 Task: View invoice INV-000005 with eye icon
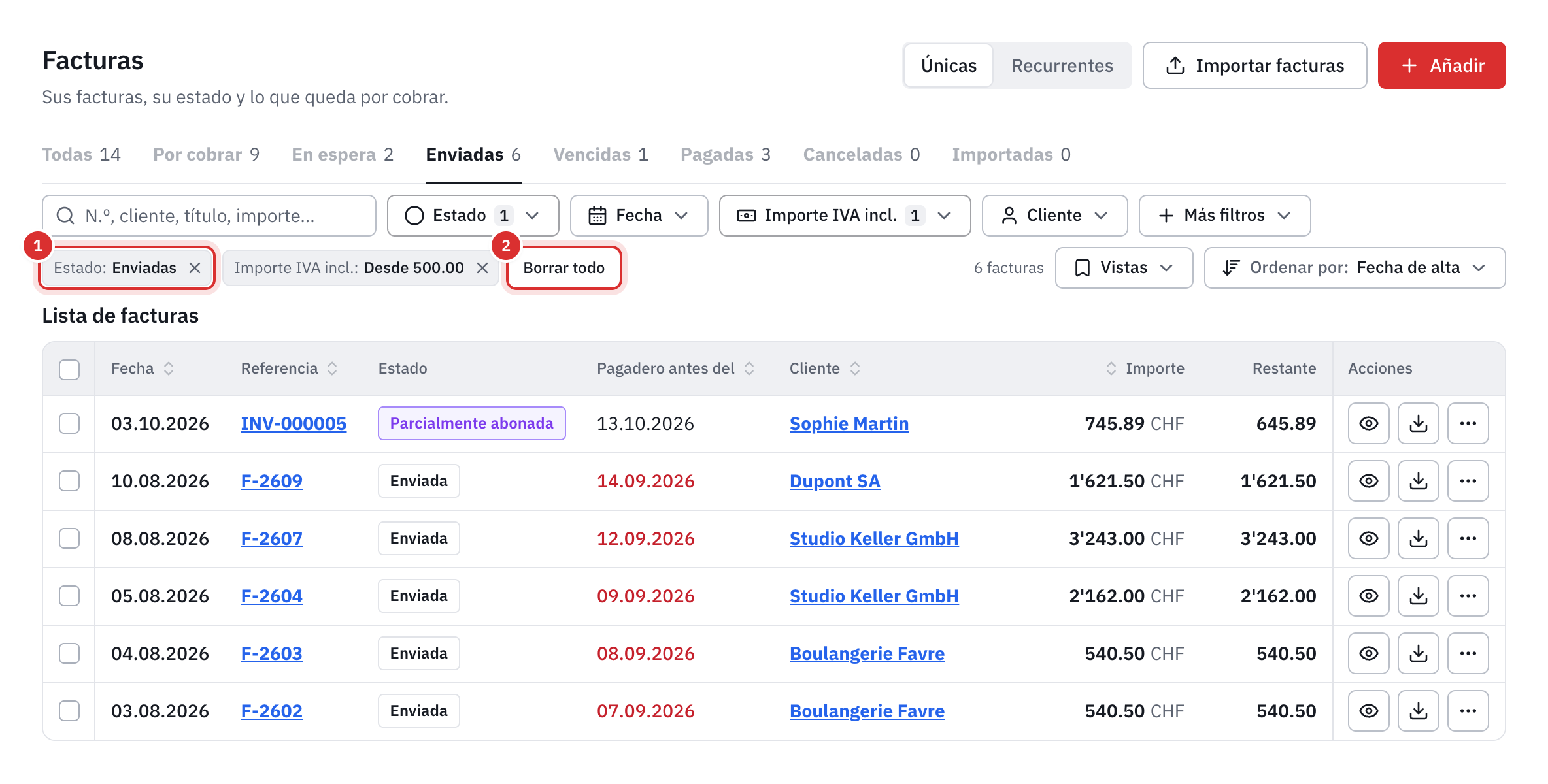point(1368,423)
